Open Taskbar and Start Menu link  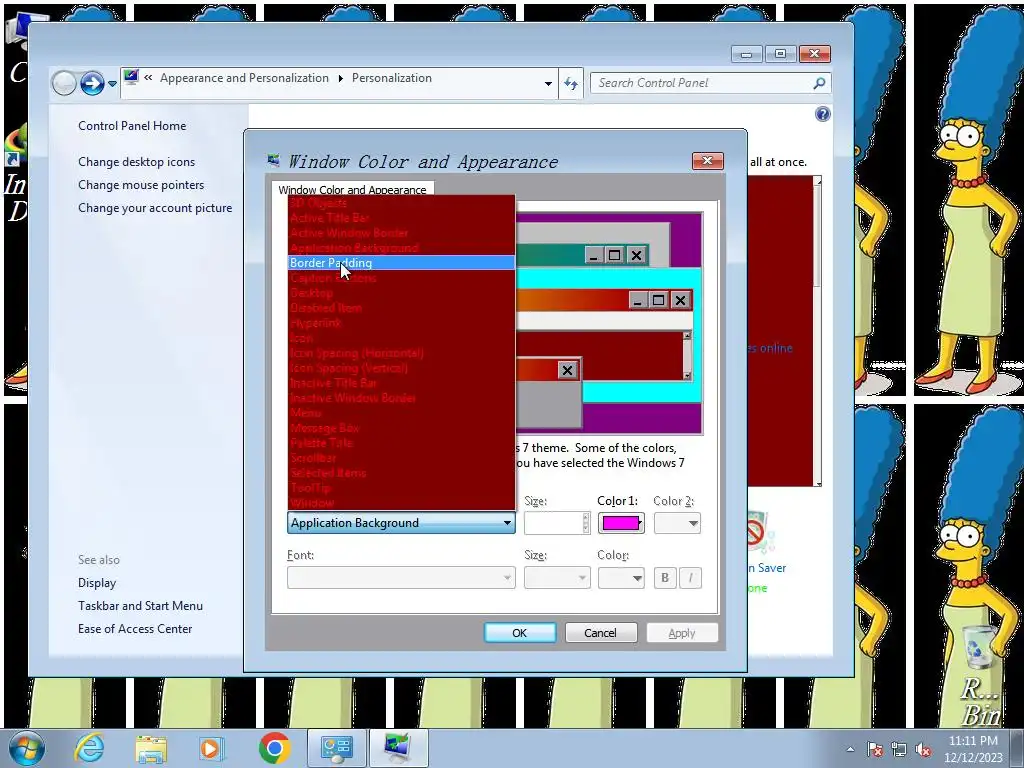[x=140, y=605]
